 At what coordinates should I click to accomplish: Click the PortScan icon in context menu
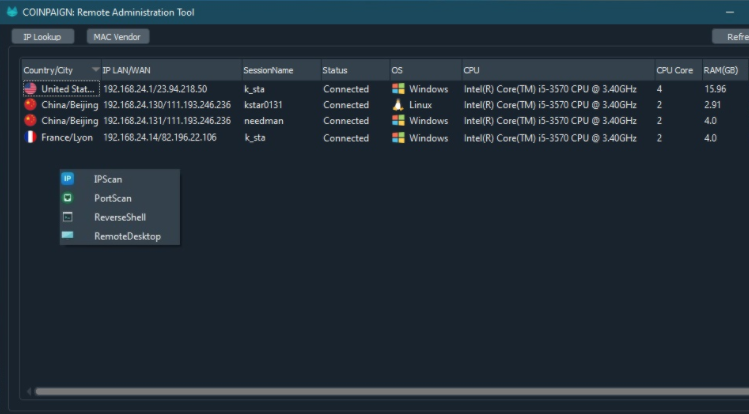[68, 198]
